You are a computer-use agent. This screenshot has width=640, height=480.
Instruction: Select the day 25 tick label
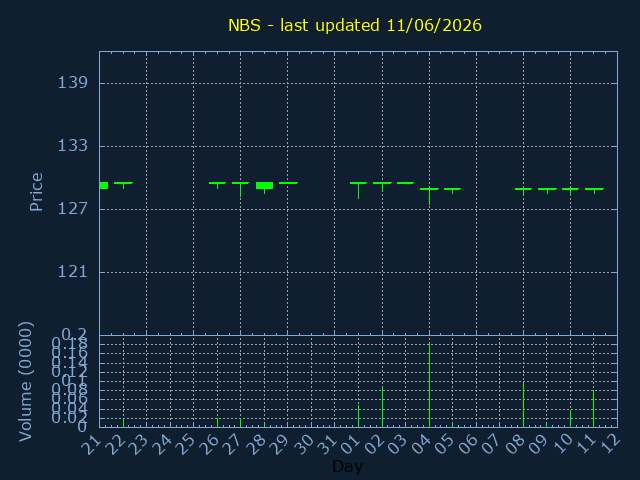click(185, 444)
